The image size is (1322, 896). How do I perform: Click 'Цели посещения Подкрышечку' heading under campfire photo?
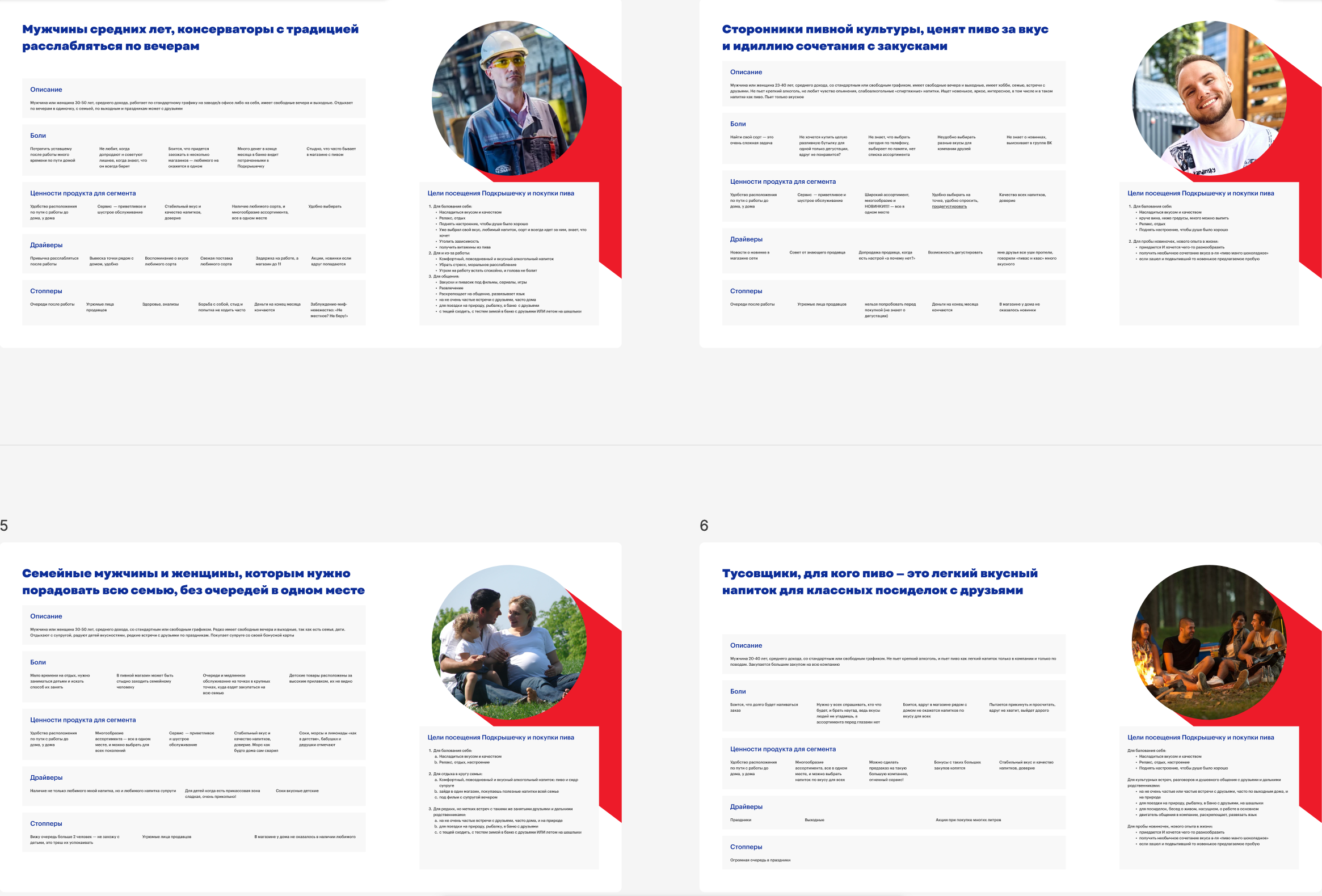click(x=1201, y=737)
